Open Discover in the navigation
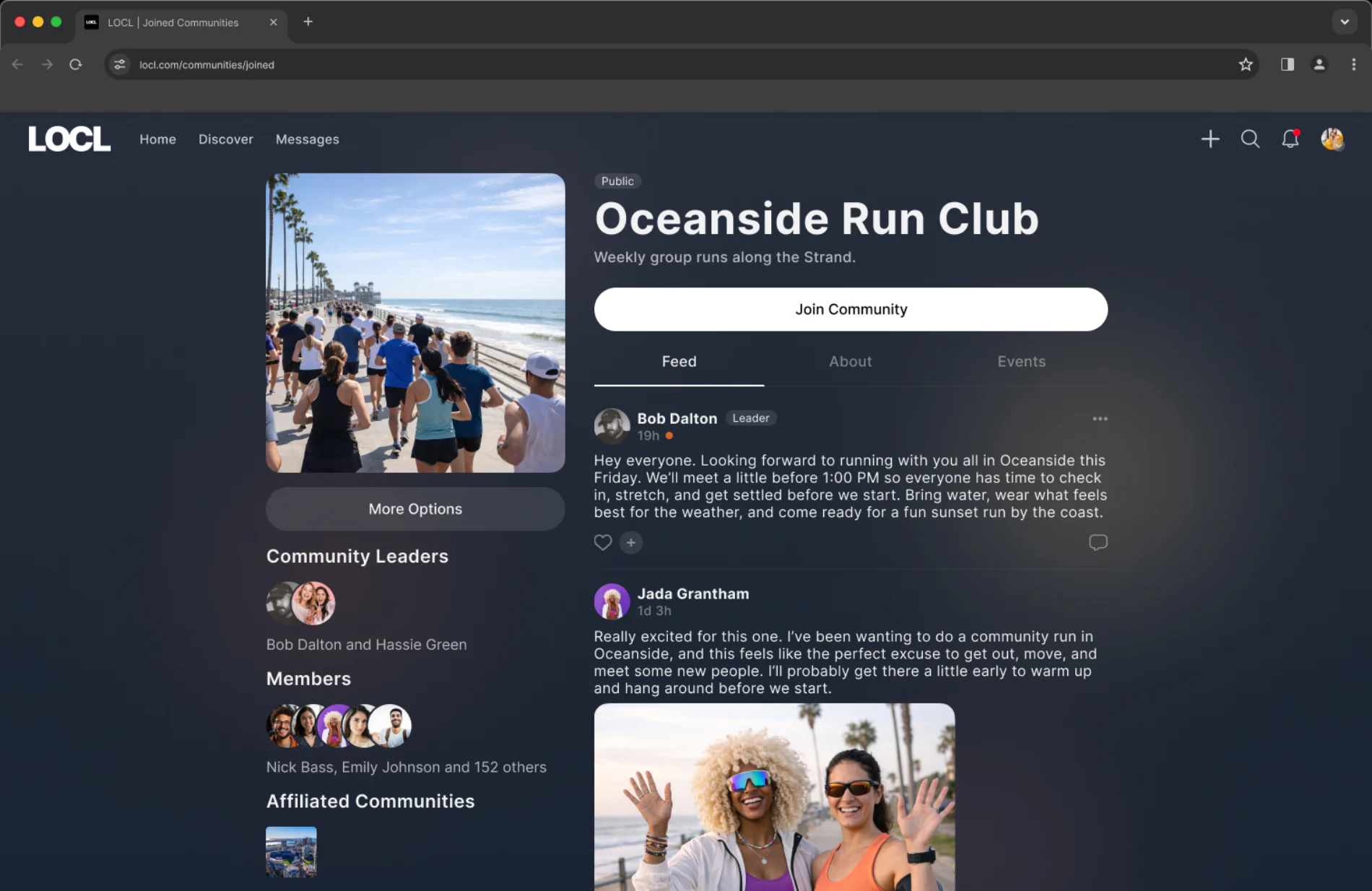Image resolution: width=1372 pixels, height=891 pixels. pyautogui.click(x=226, y=139)
